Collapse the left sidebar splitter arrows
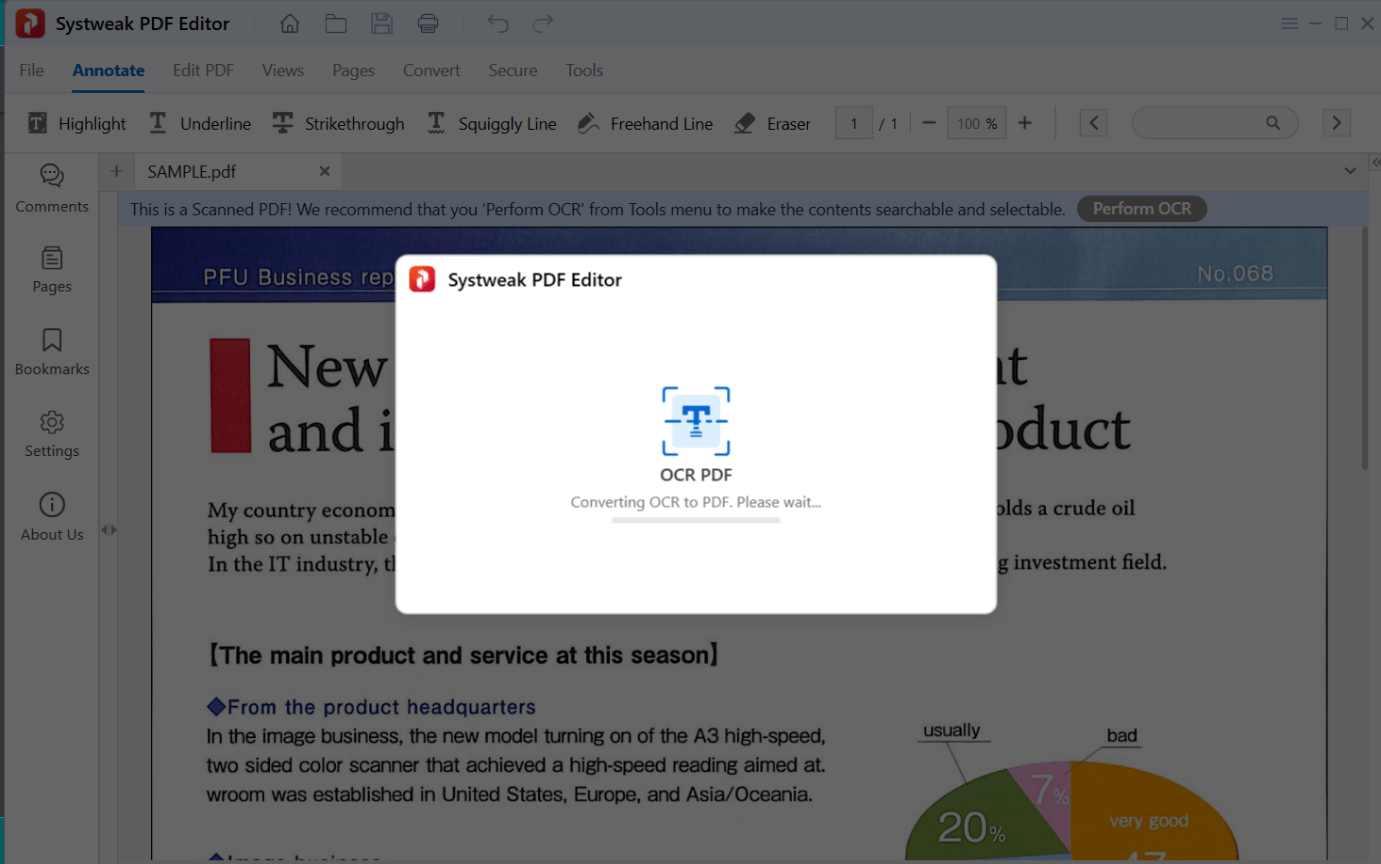This screenshot has height=864, width=1381. 109,530
